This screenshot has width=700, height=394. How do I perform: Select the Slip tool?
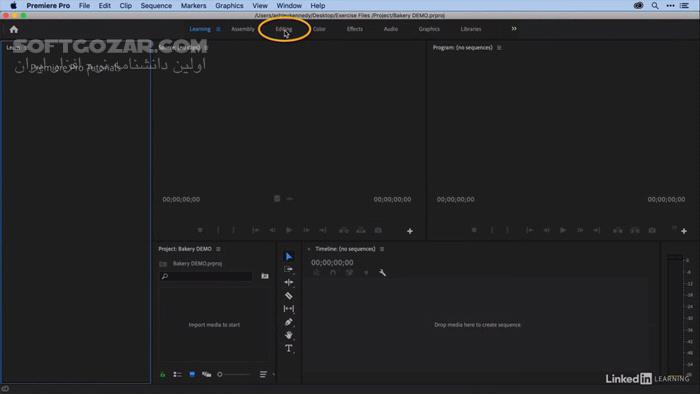pos(288,309)
